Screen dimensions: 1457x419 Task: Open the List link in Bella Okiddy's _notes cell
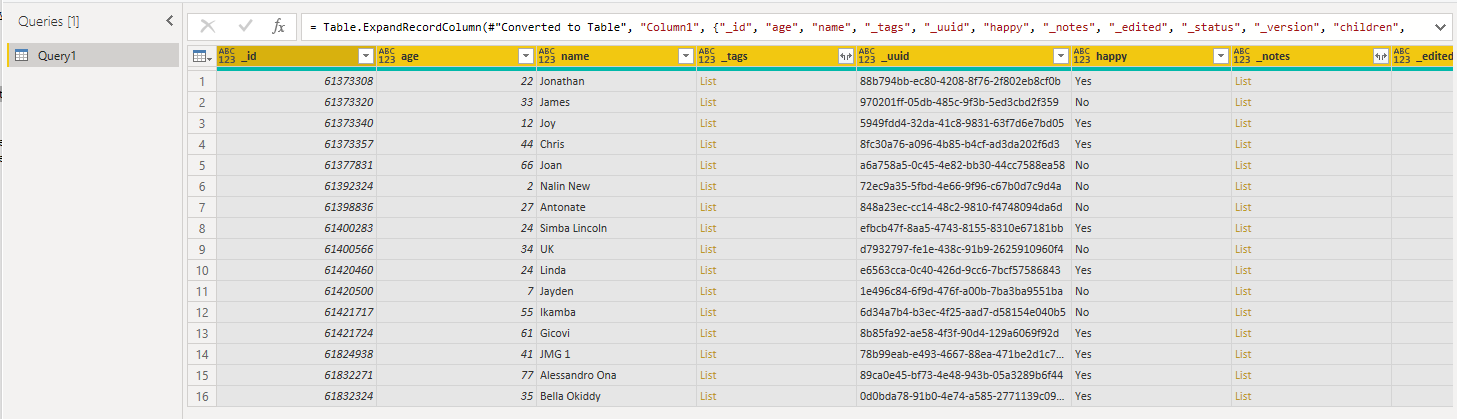coord(1243,396)
